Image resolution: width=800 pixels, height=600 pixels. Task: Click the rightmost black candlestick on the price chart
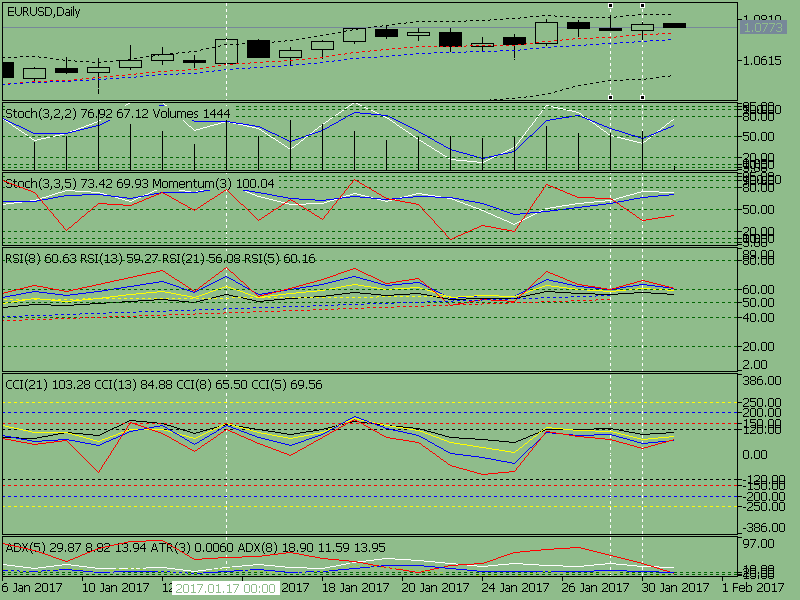click(674, 25)
